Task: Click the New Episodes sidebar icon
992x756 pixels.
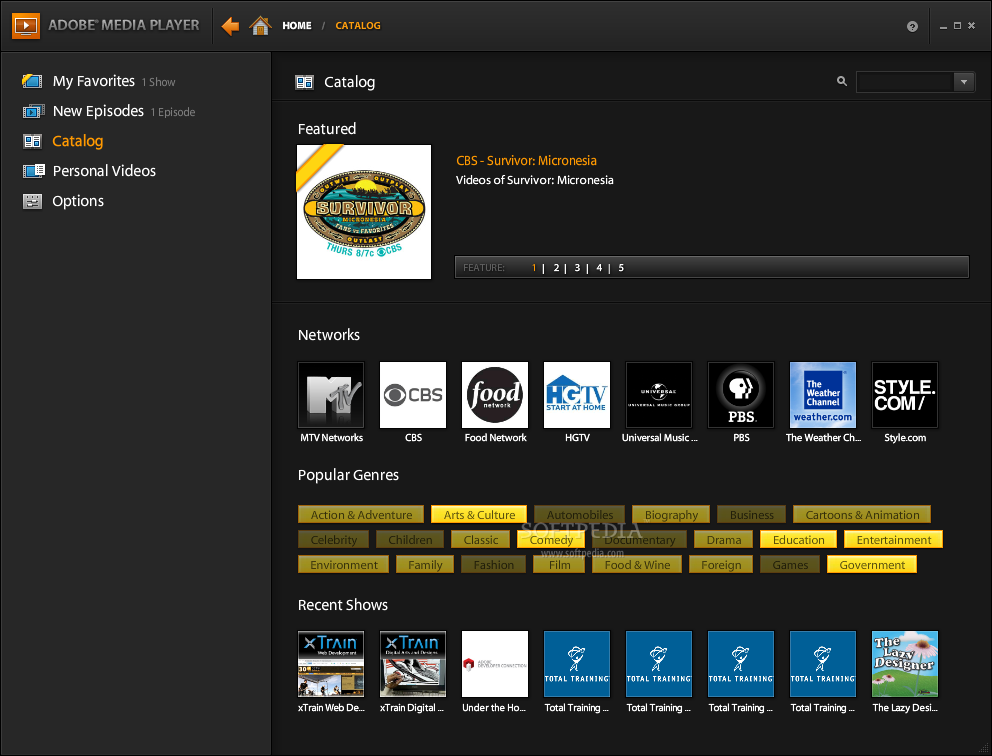Action: point(33,111)
